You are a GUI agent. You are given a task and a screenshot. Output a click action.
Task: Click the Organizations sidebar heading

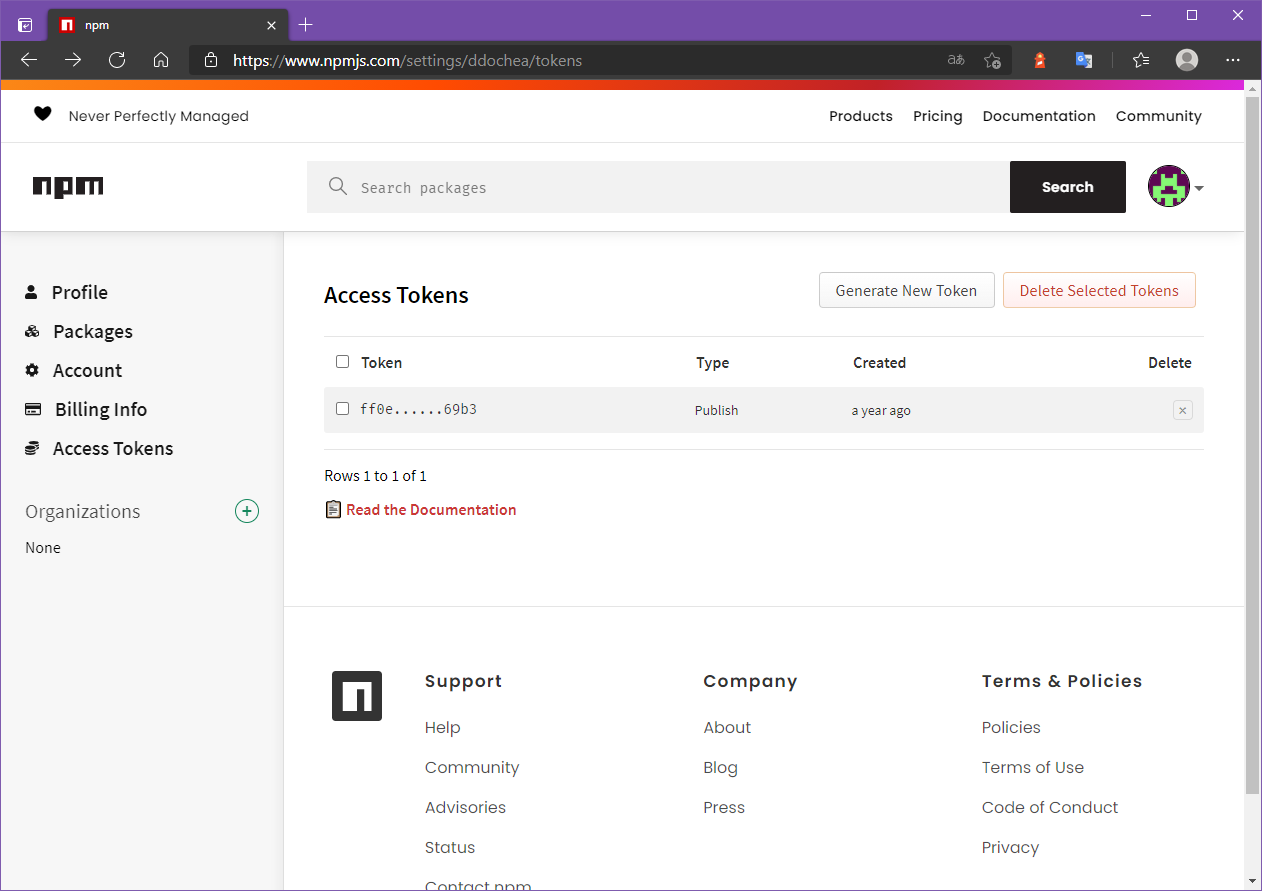(x=83, y=511)
